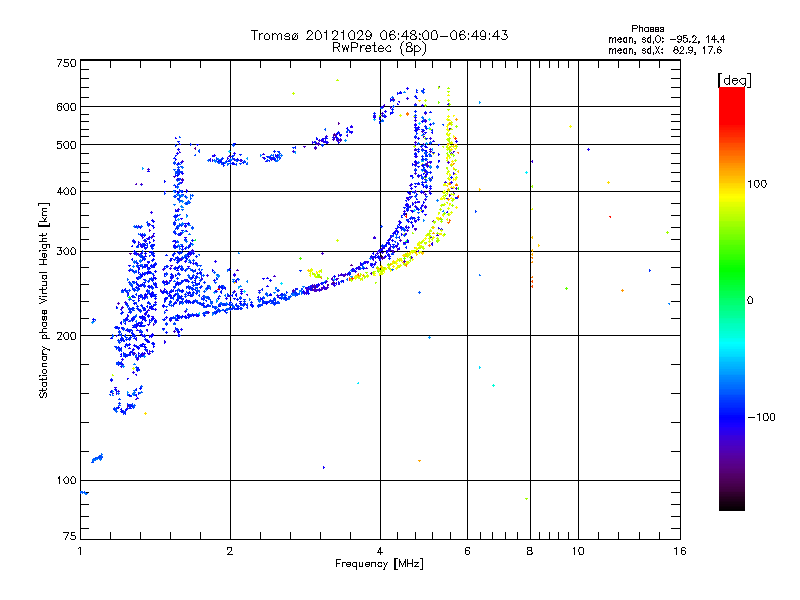This screenshot has width=800, height=600.
Task: Click the x-axis tick label '2'
Action: coord(230,551)
